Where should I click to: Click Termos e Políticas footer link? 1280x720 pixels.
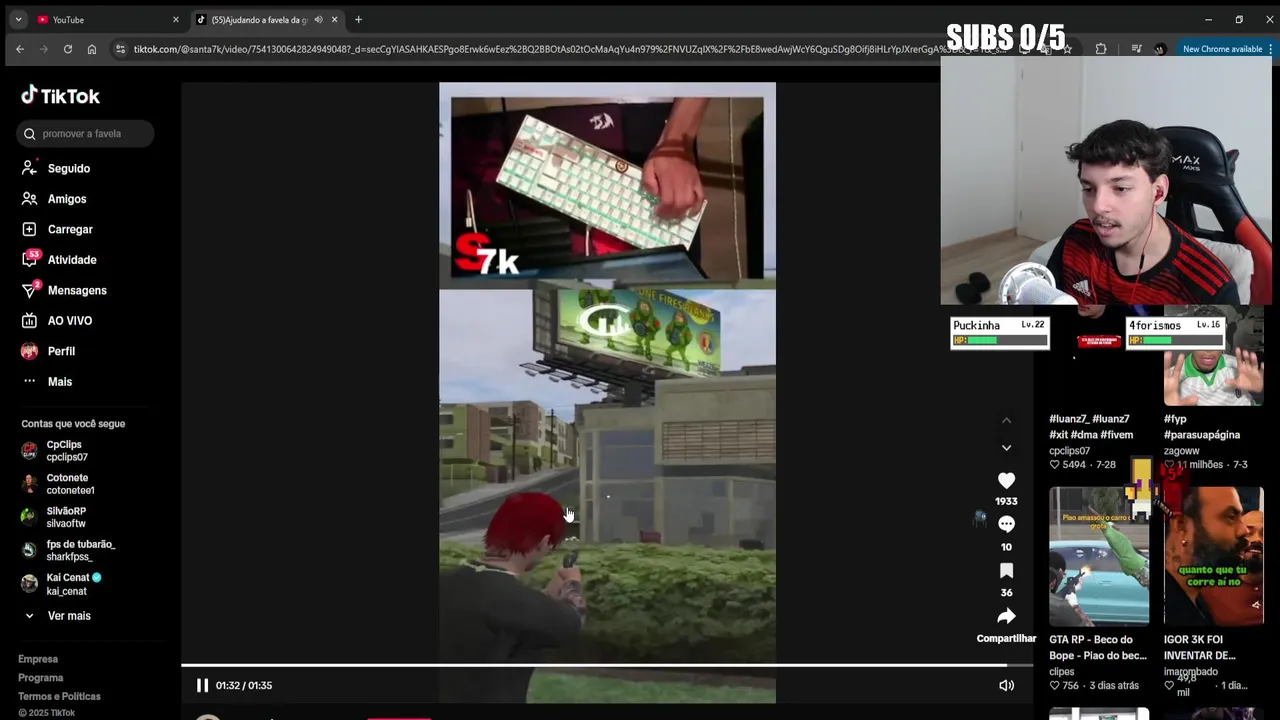pyautogui.click(x=59, y=696)
